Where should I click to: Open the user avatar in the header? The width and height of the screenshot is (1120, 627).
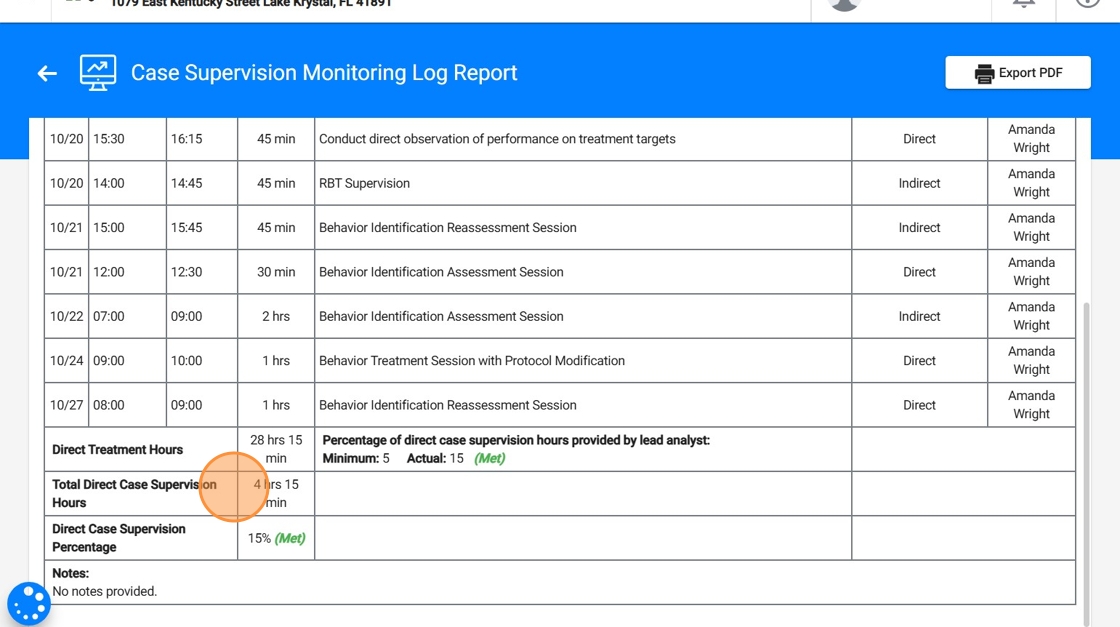(844, 4)
